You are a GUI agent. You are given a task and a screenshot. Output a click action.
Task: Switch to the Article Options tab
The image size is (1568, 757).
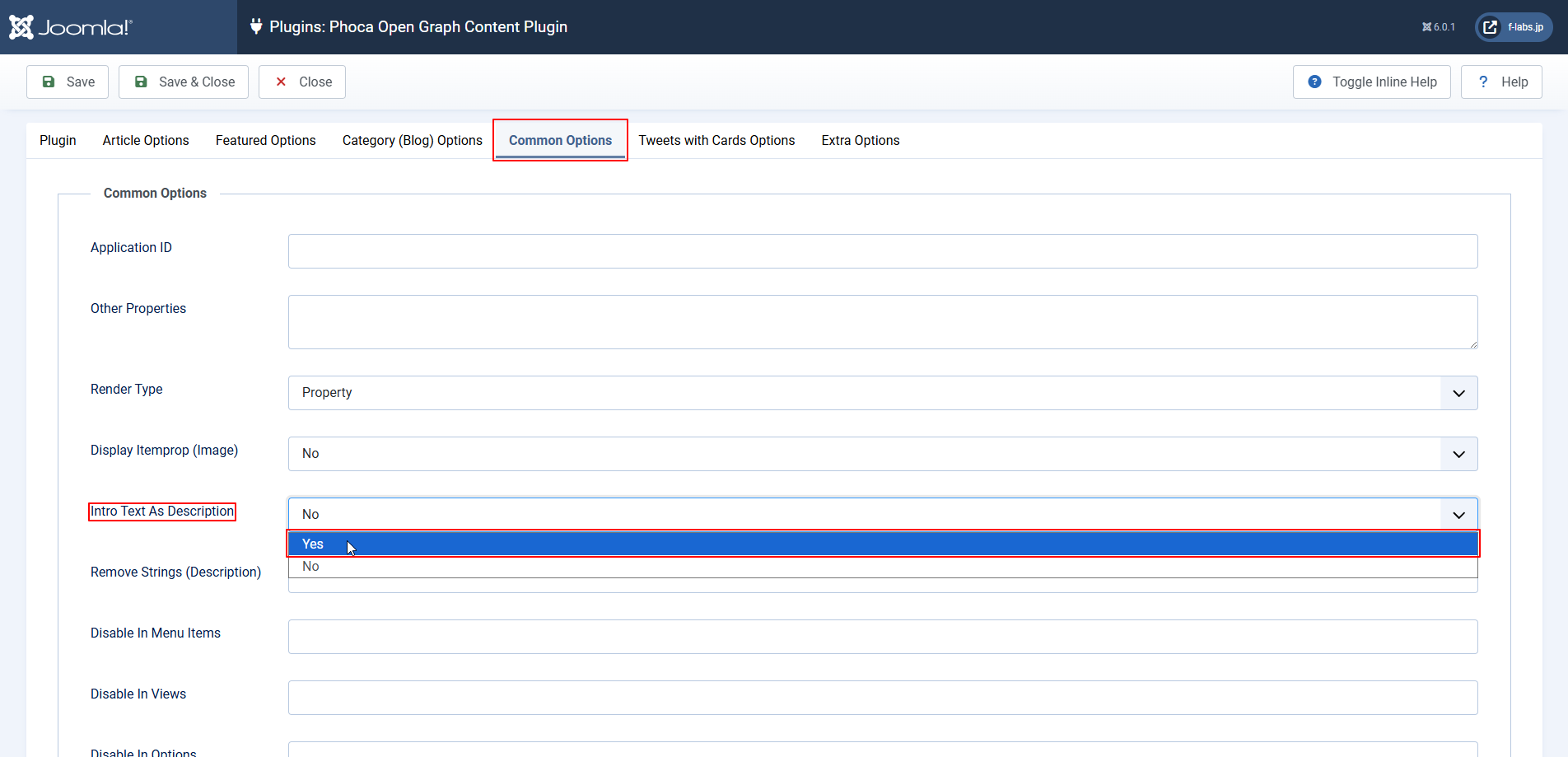(146, 140)
